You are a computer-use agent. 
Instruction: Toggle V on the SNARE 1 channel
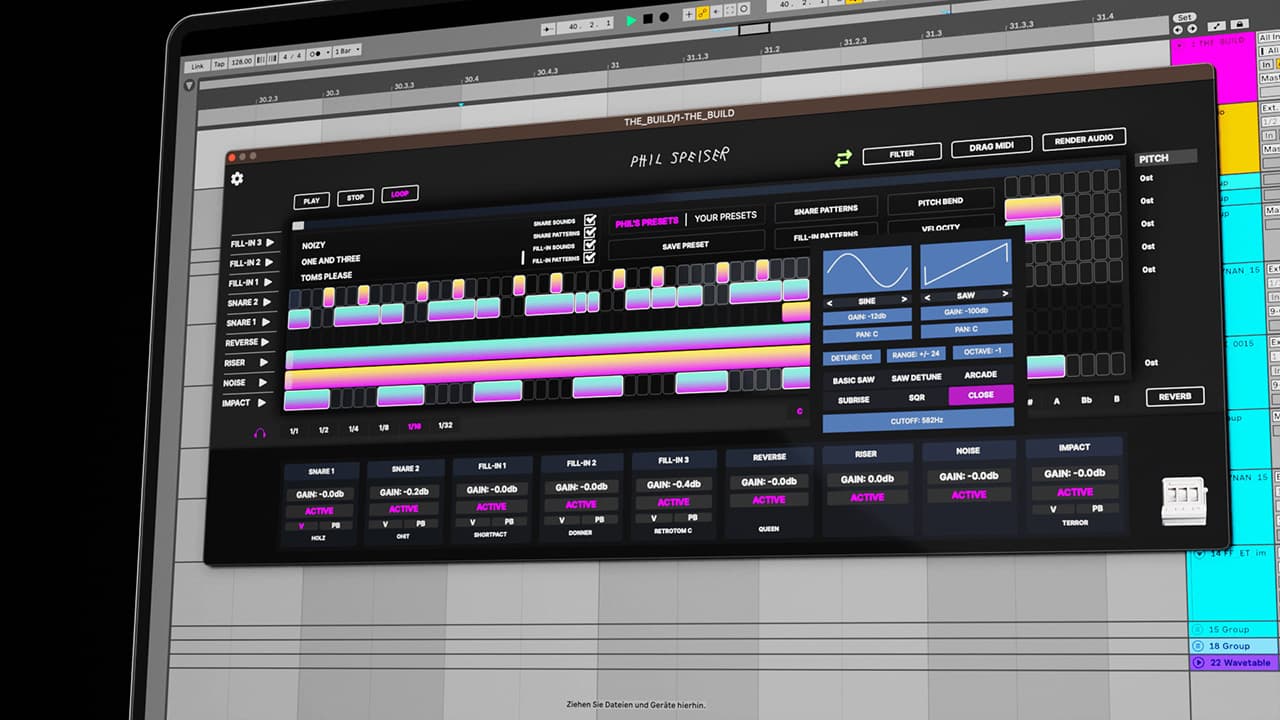coord(301,525)
